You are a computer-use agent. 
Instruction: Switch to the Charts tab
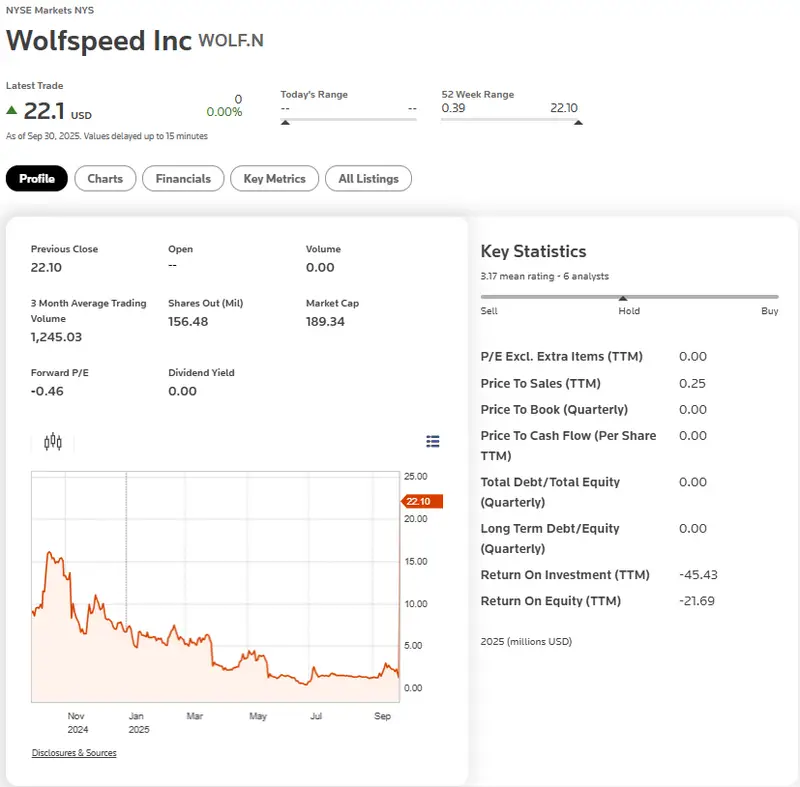point(105,178)
